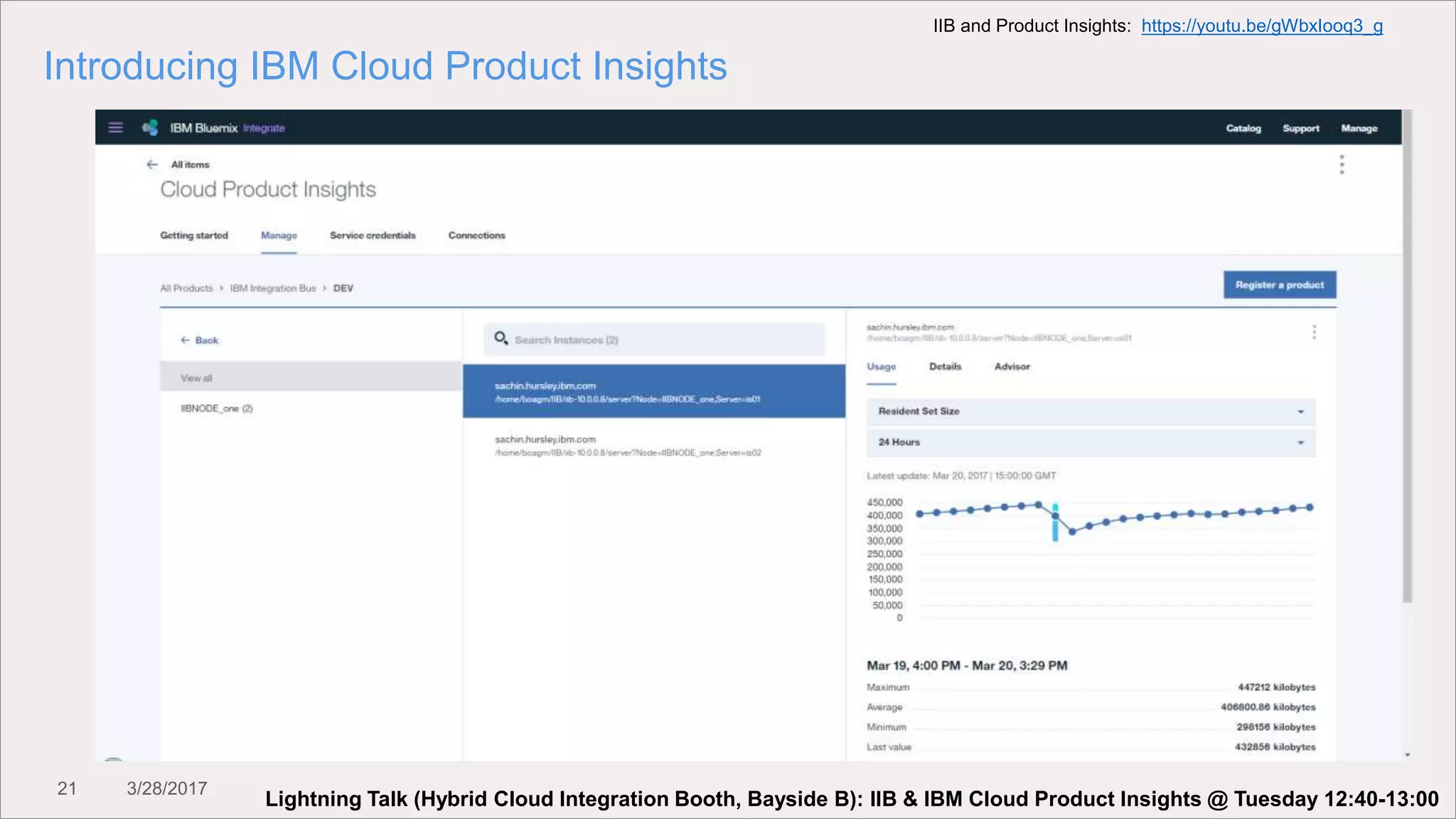Select the Manage tab under Cloud Product Insights
The image size is (1456, 819).
click(279, 235)
